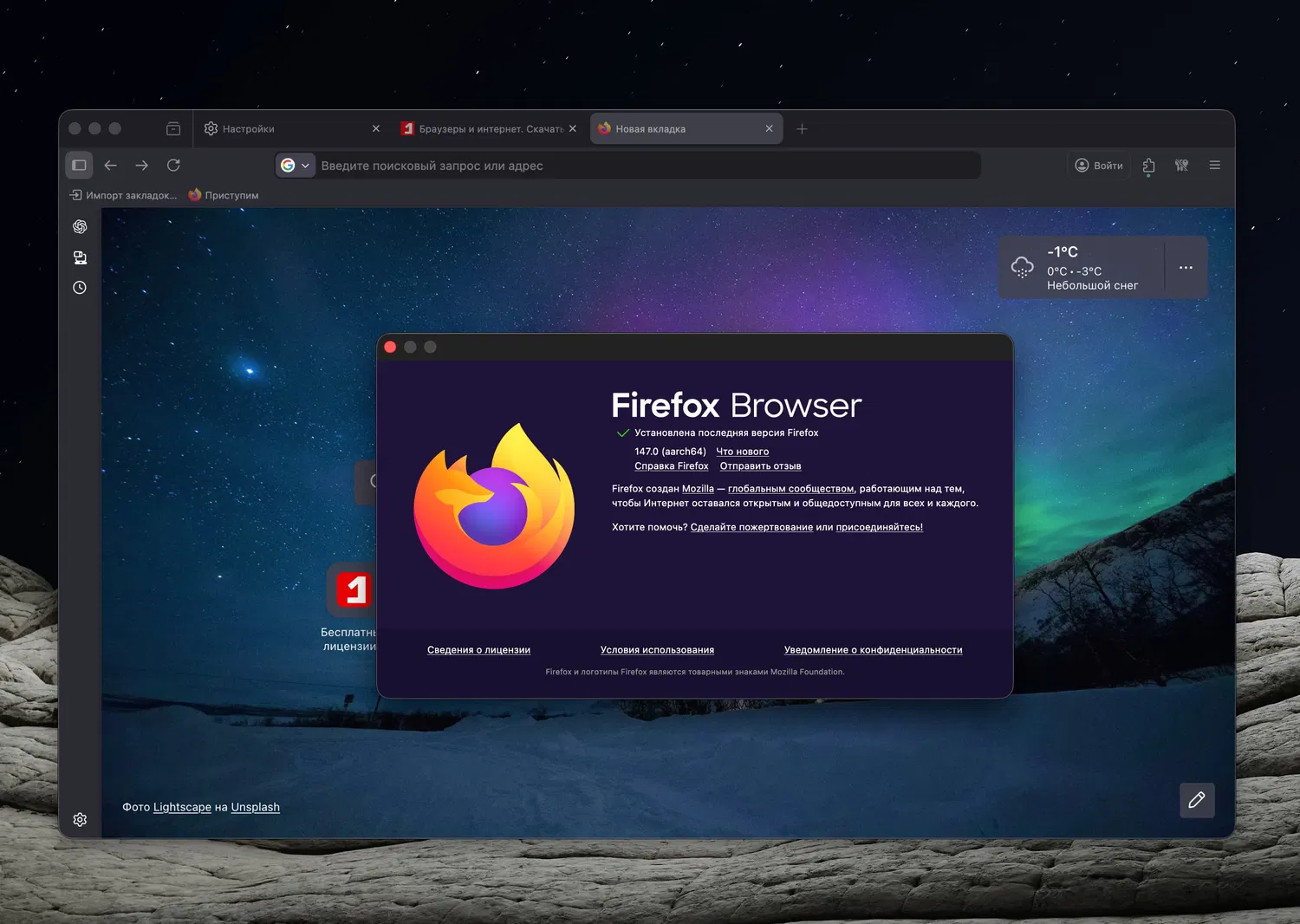Open the Unsplash link

(x=256, y=807)
